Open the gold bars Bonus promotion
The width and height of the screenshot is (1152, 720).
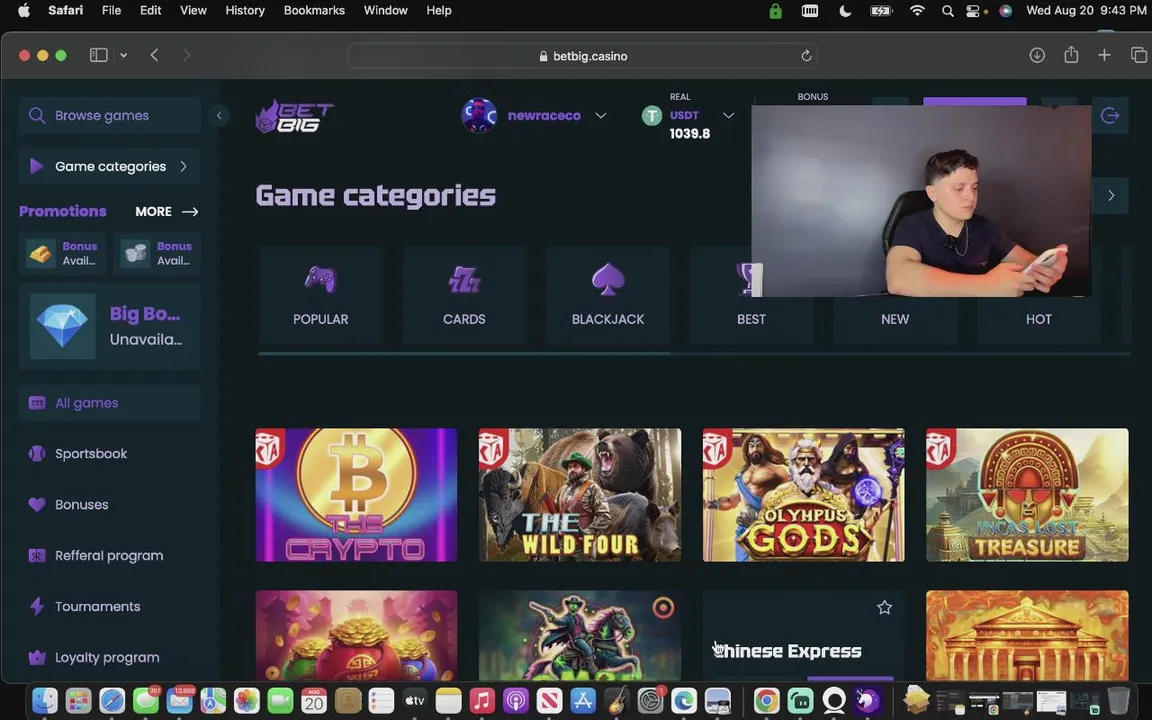[x=62, y=253]
